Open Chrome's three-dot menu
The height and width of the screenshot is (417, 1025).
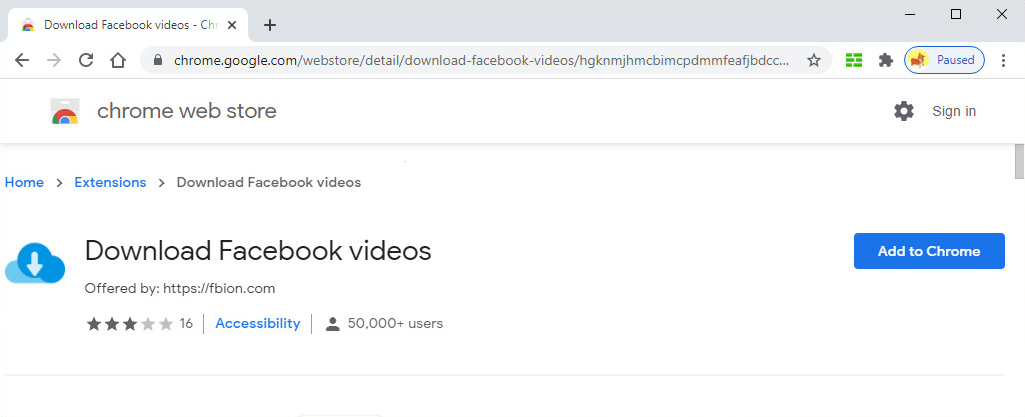pyautogui.click(x=1003, y=60)
